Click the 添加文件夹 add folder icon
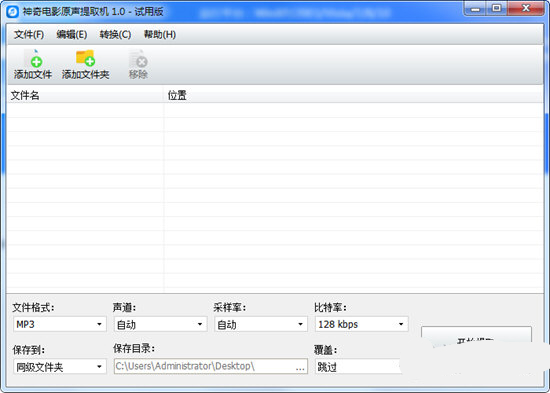Screen dimensions: 550x393 [85, 65]
